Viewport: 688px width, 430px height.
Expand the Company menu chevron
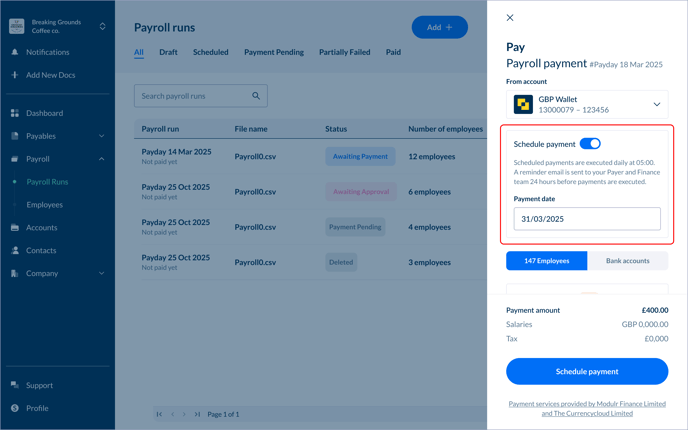click(x=101, y=273)
